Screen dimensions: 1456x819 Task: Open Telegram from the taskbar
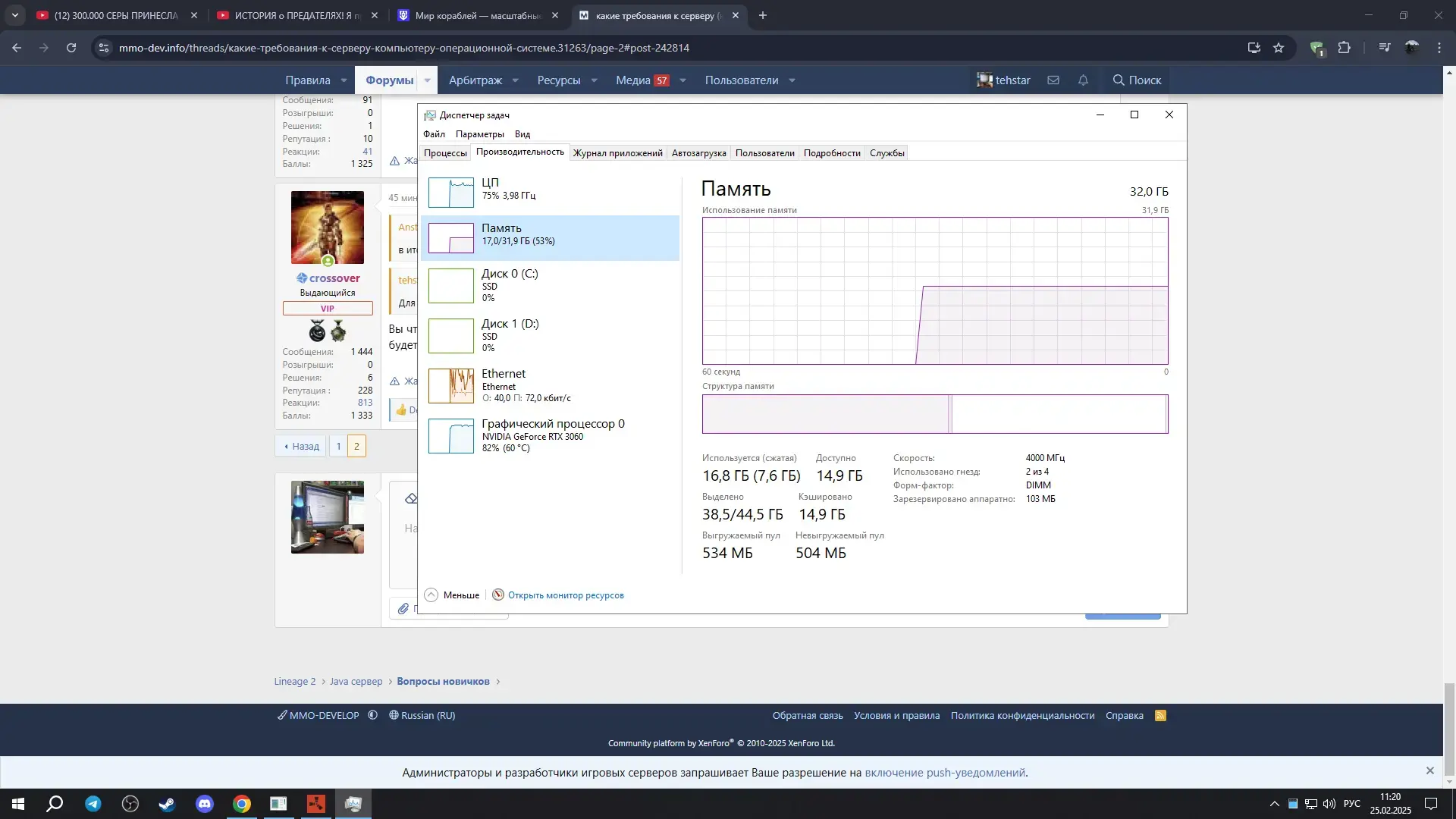point(93,804)
